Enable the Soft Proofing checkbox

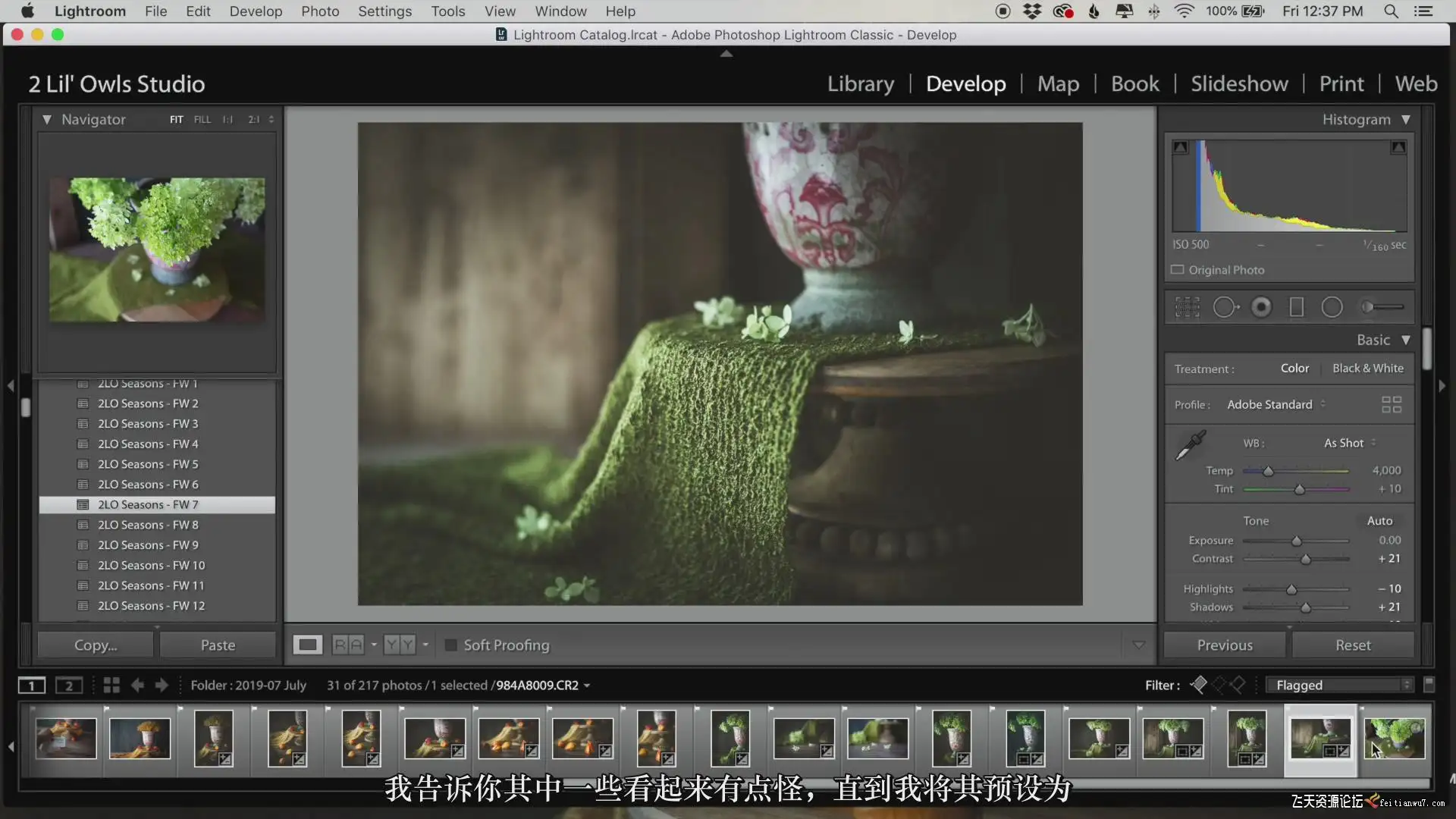(x=451, y=645)
